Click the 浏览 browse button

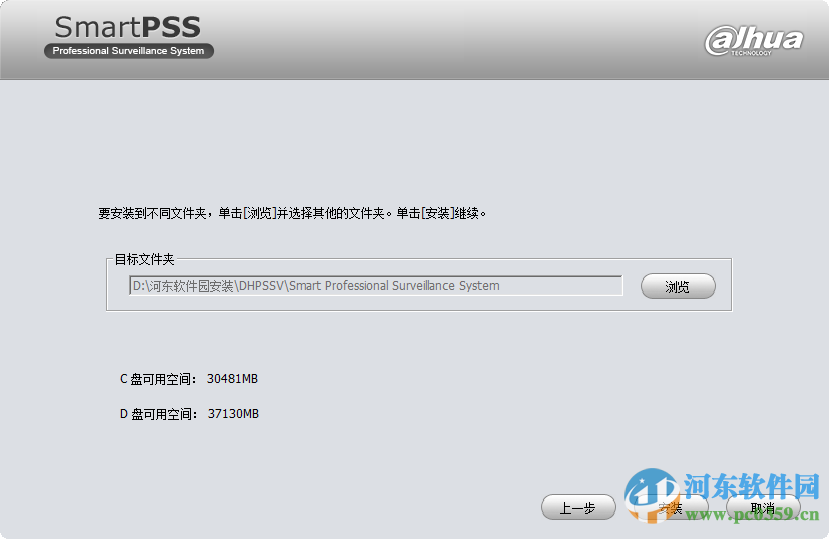click(x=678, y=286)
